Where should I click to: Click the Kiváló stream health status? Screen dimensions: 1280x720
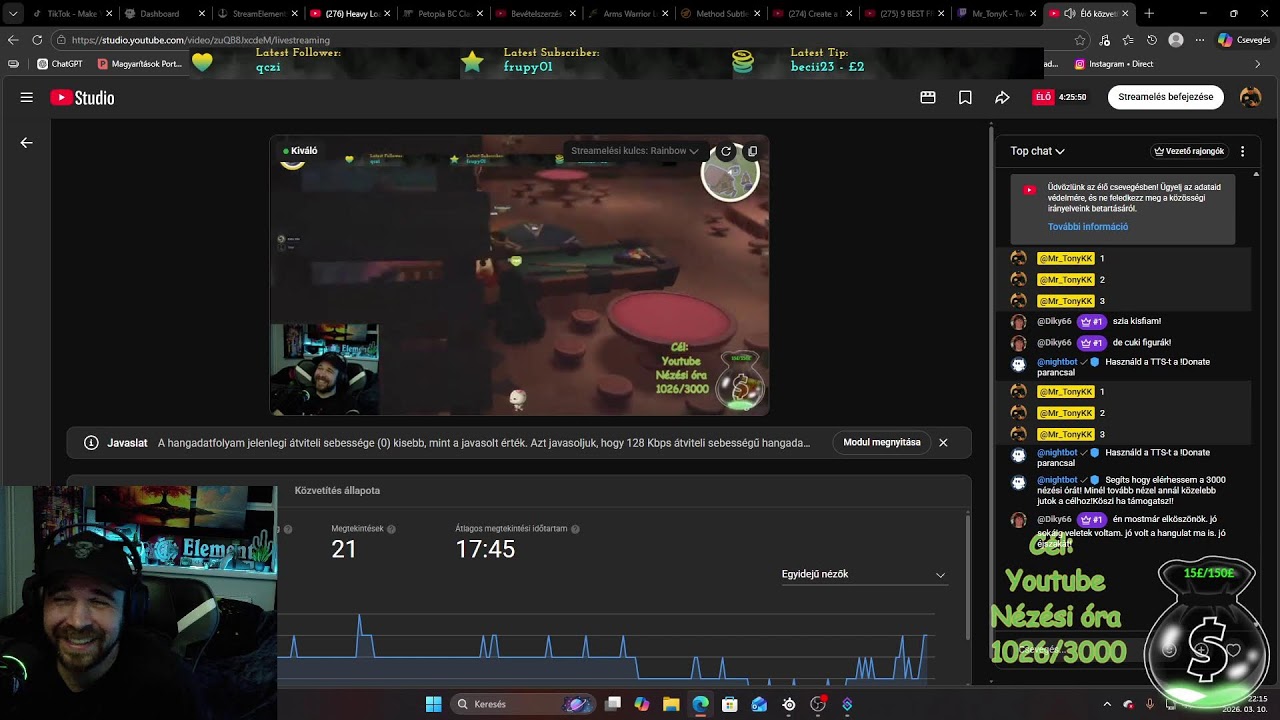pyautogui.click(x=300, y=151)
